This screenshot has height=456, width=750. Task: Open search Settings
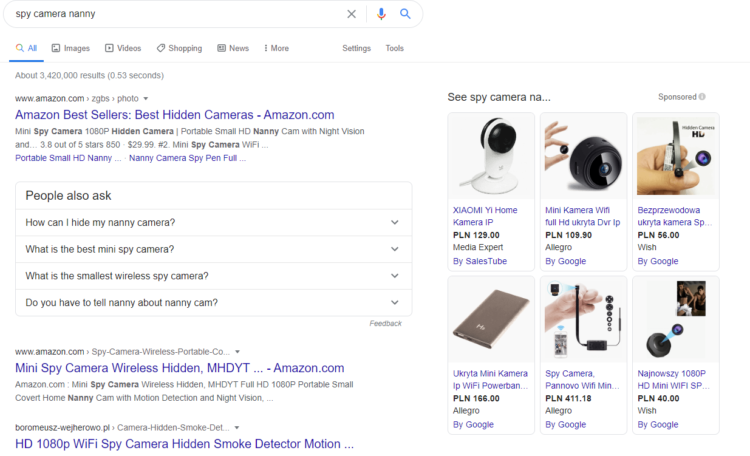[356, 48]
